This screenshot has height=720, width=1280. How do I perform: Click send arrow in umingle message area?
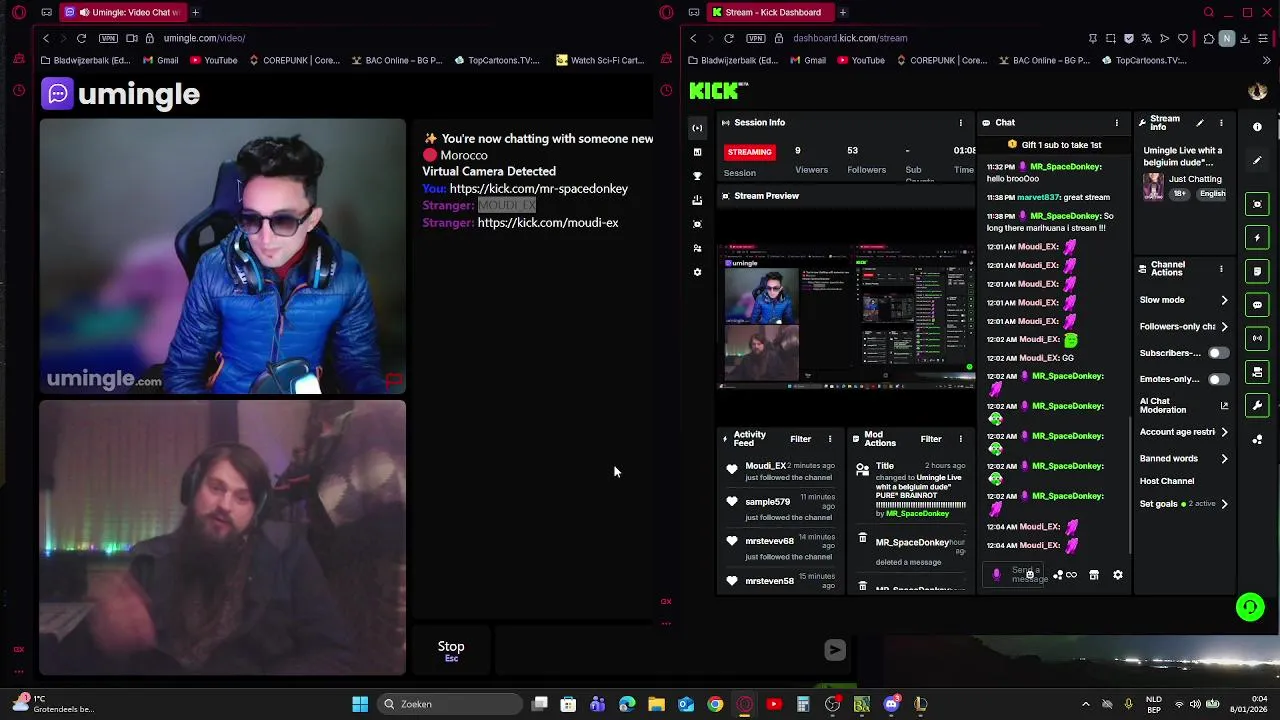(835, 650)
